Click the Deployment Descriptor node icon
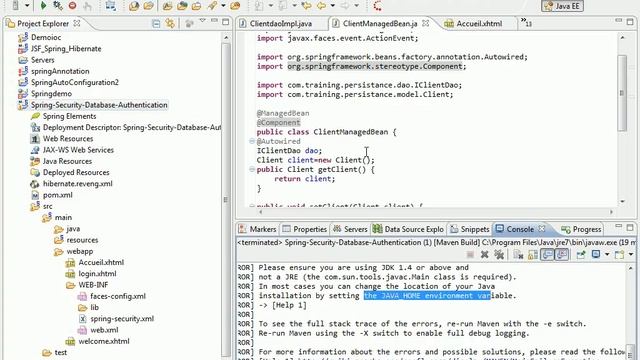This screenshot has height=360, width=640. click(x=36, y=127)
